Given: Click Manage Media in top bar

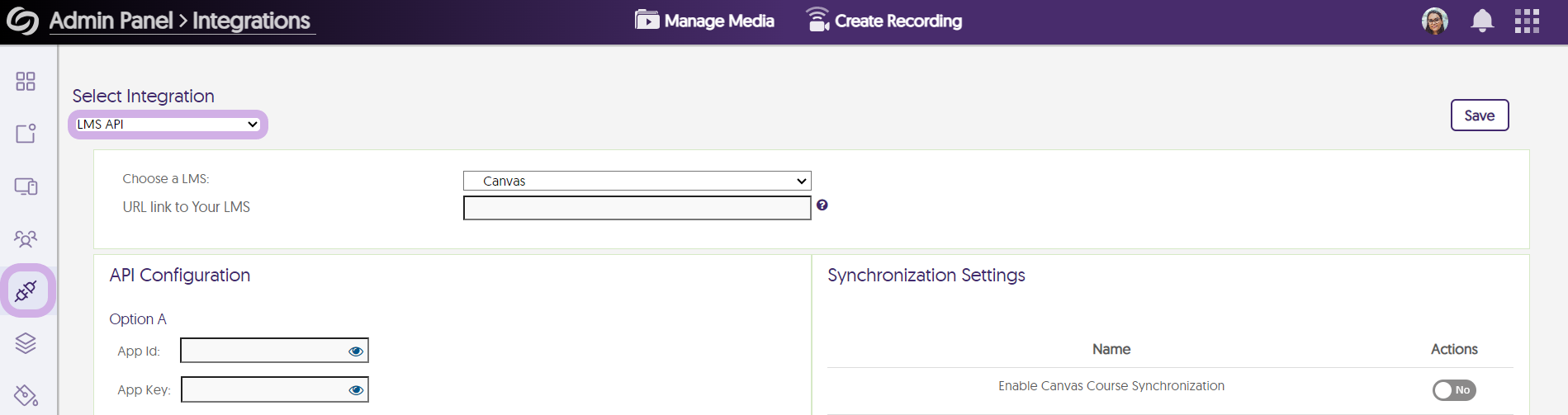Looking at the screenshot, I should [704, 21].
